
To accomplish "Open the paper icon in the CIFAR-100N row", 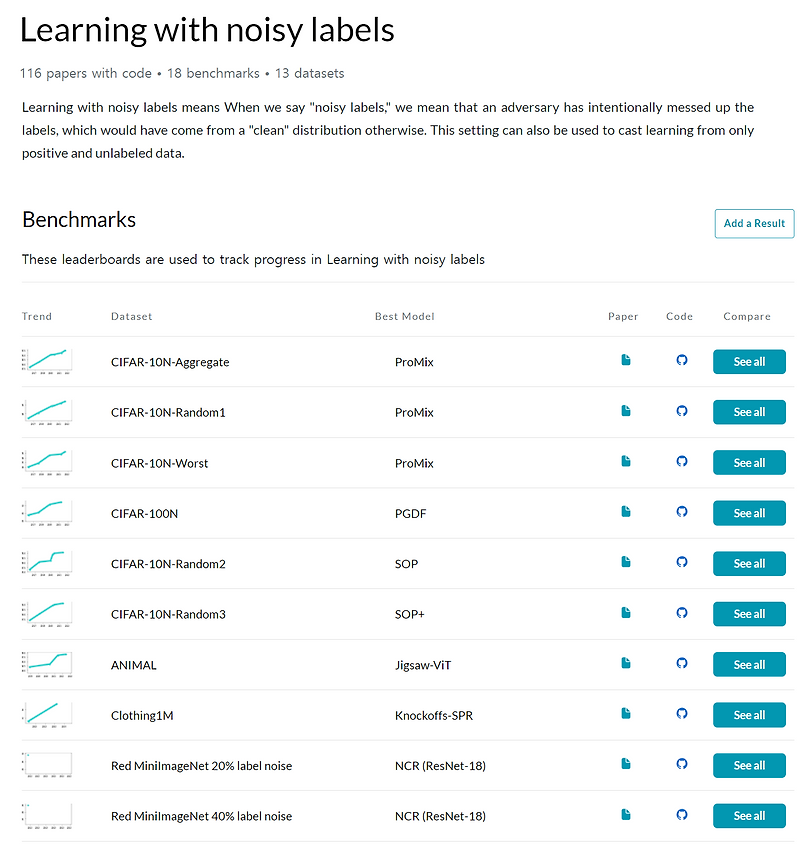I will pyautogui.click(x=625, y=512).
